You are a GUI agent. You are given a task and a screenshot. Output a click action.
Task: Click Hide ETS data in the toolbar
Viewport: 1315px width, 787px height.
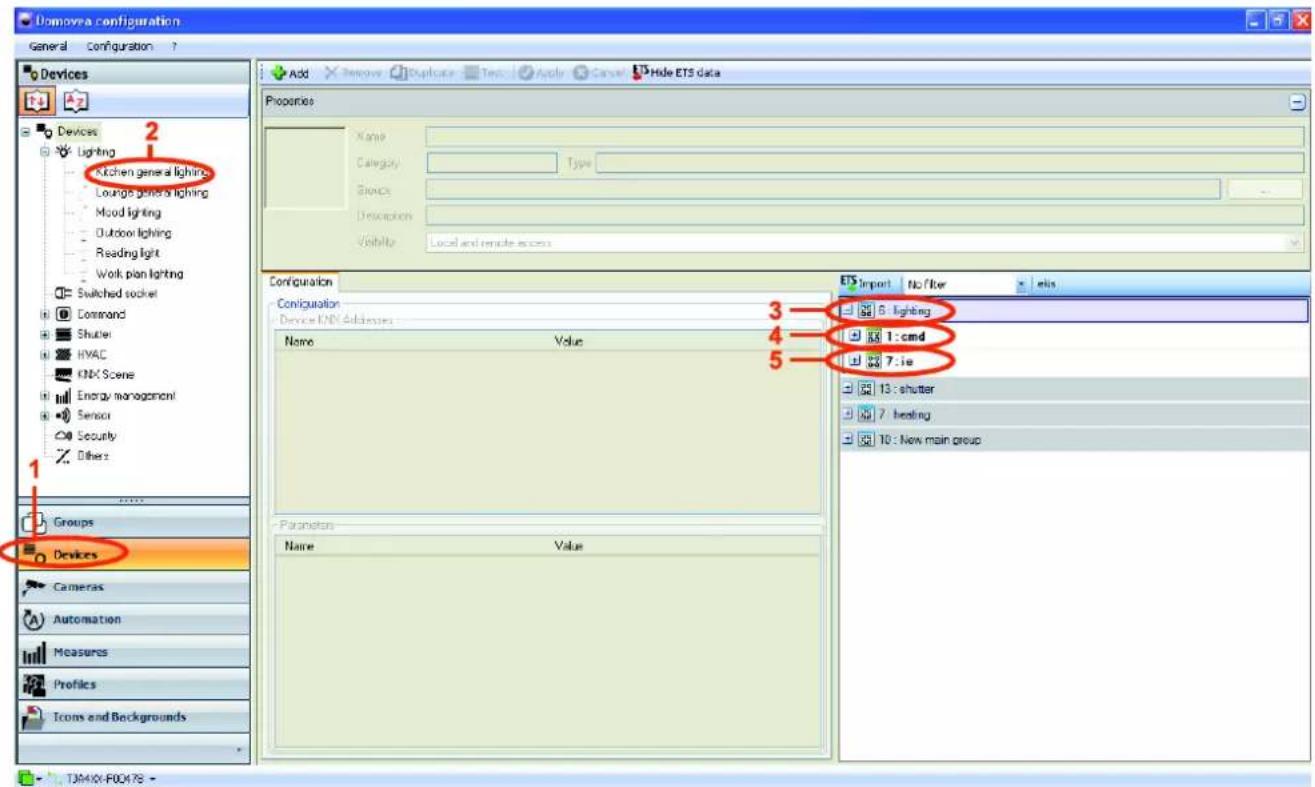pyautogui.click(x=677, y=73)
